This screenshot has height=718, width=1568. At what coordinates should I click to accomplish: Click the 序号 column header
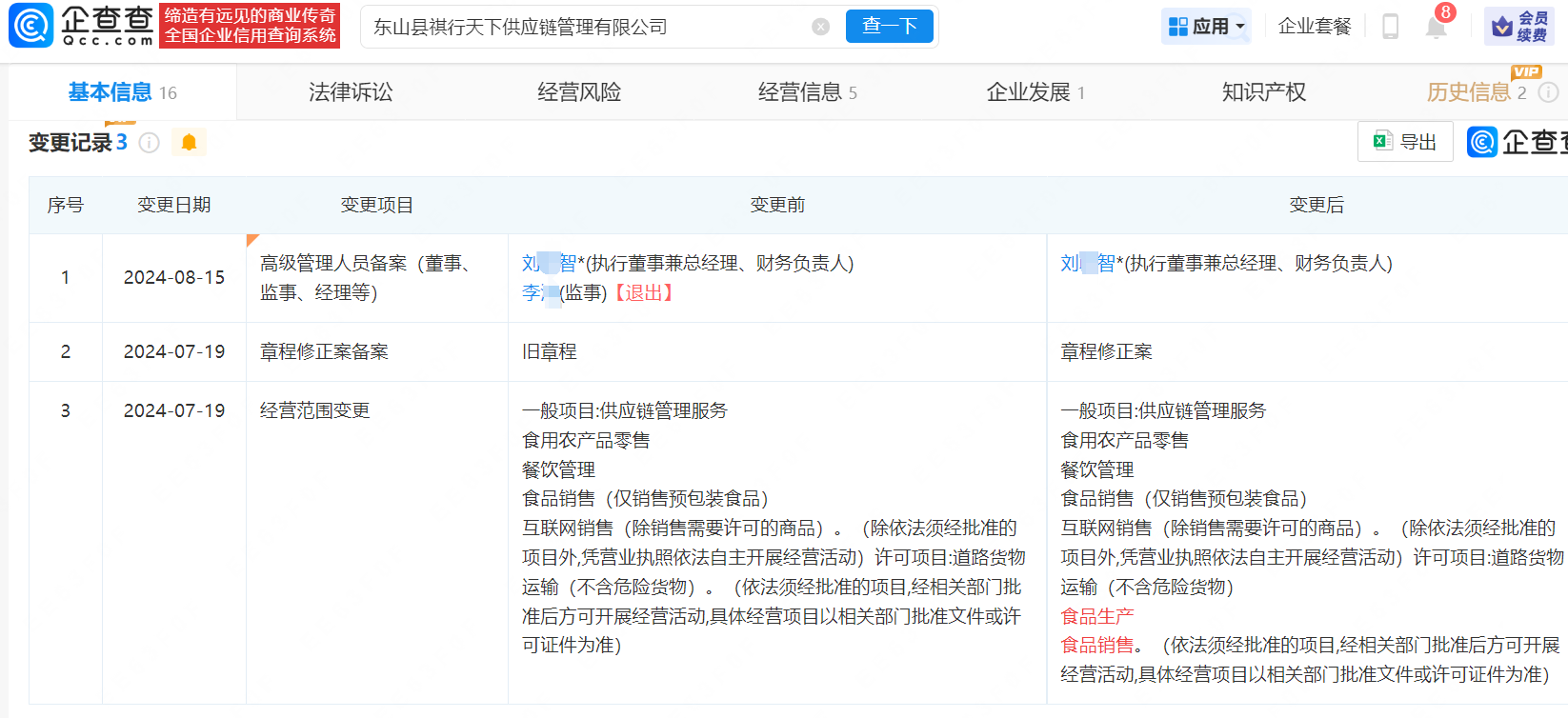[66, 205]
